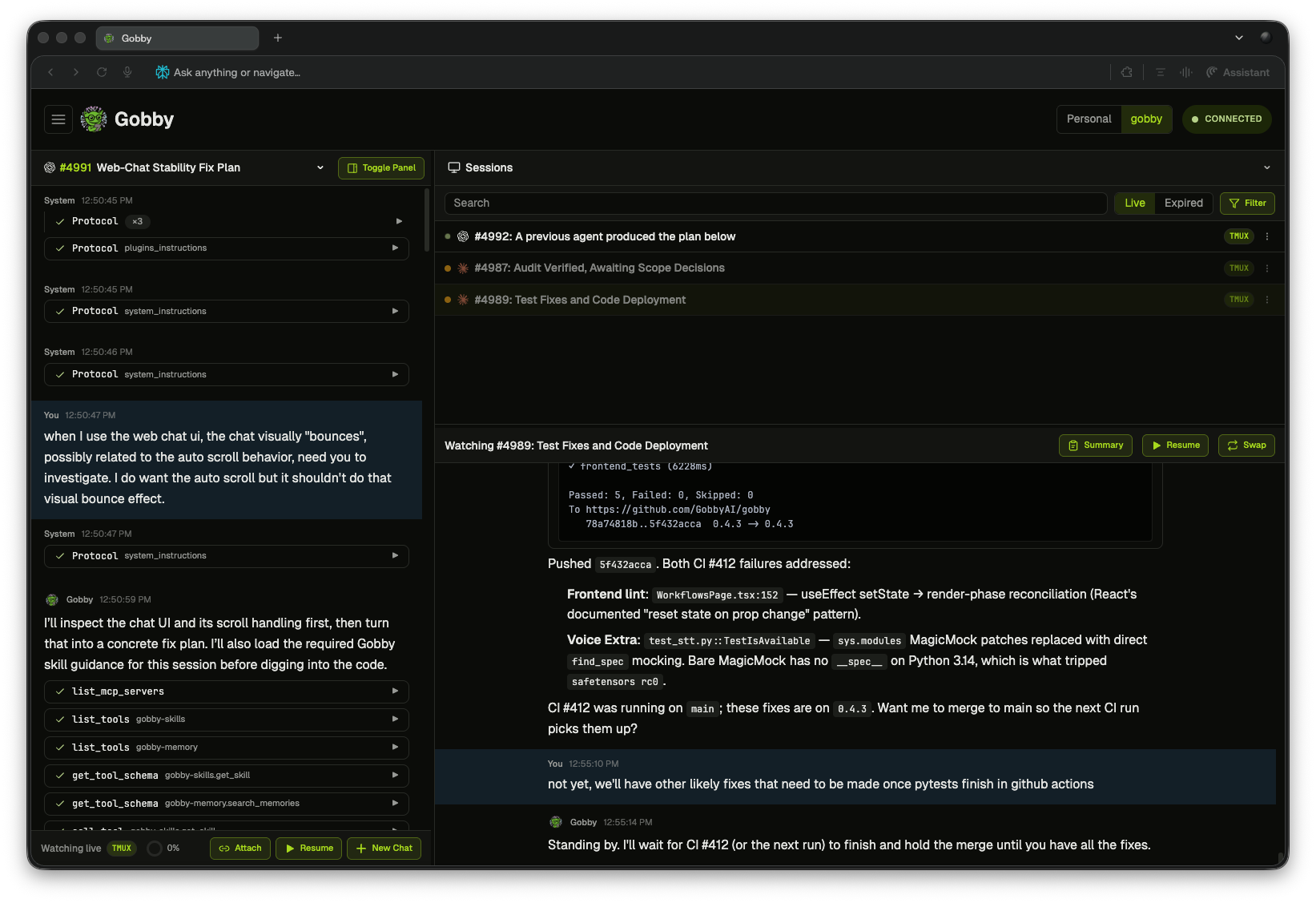Click the chat panel scrollbar

427,222
